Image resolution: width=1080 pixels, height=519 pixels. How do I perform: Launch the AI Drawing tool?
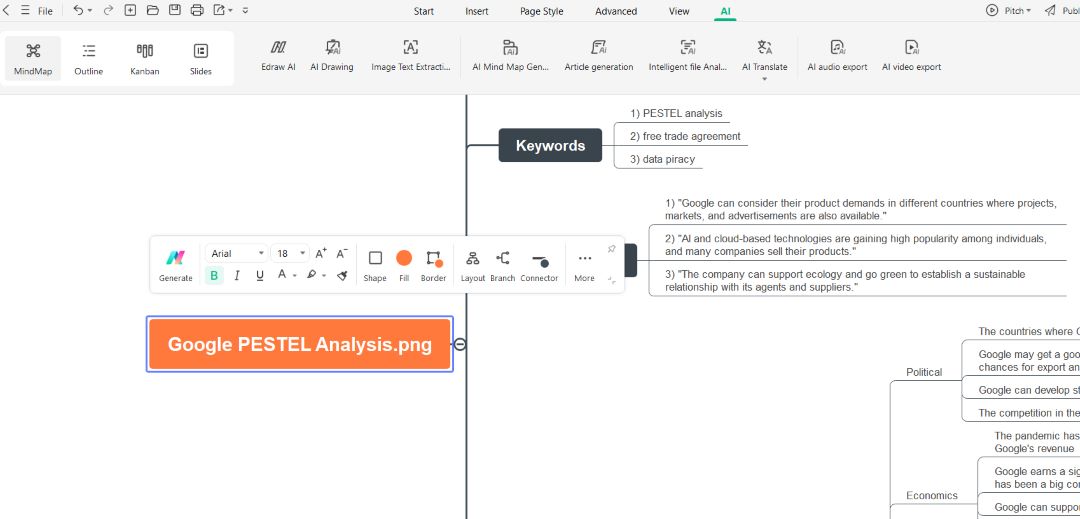pos(332,55)
